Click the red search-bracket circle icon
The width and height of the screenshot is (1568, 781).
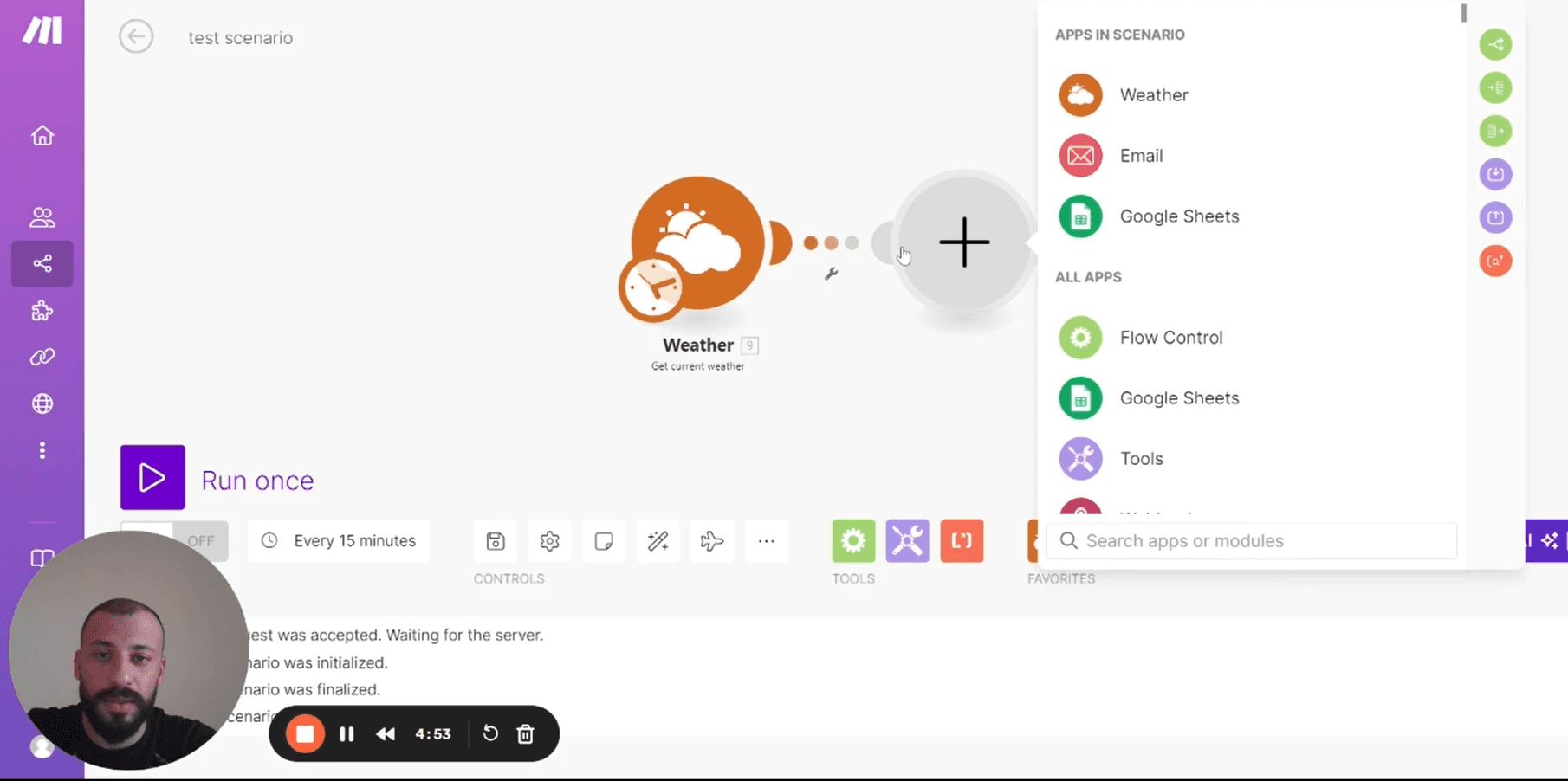point(1496,261)
